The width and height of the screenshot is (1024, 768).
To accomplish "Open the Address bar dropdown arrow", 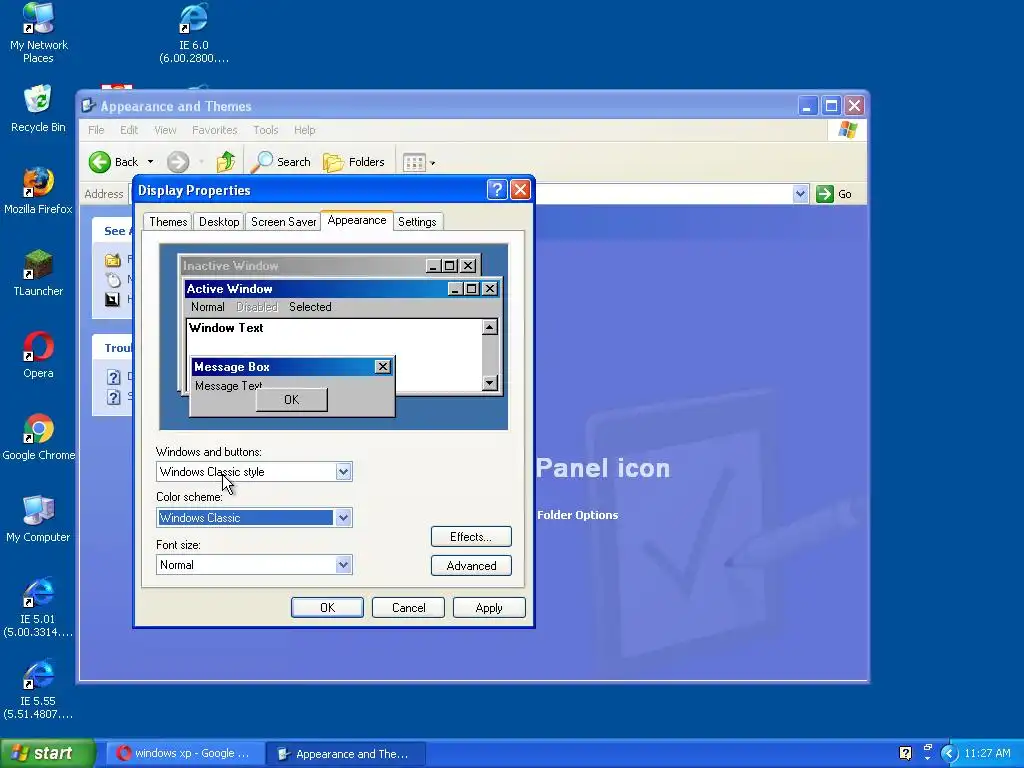I will click(x=801, y=194).
